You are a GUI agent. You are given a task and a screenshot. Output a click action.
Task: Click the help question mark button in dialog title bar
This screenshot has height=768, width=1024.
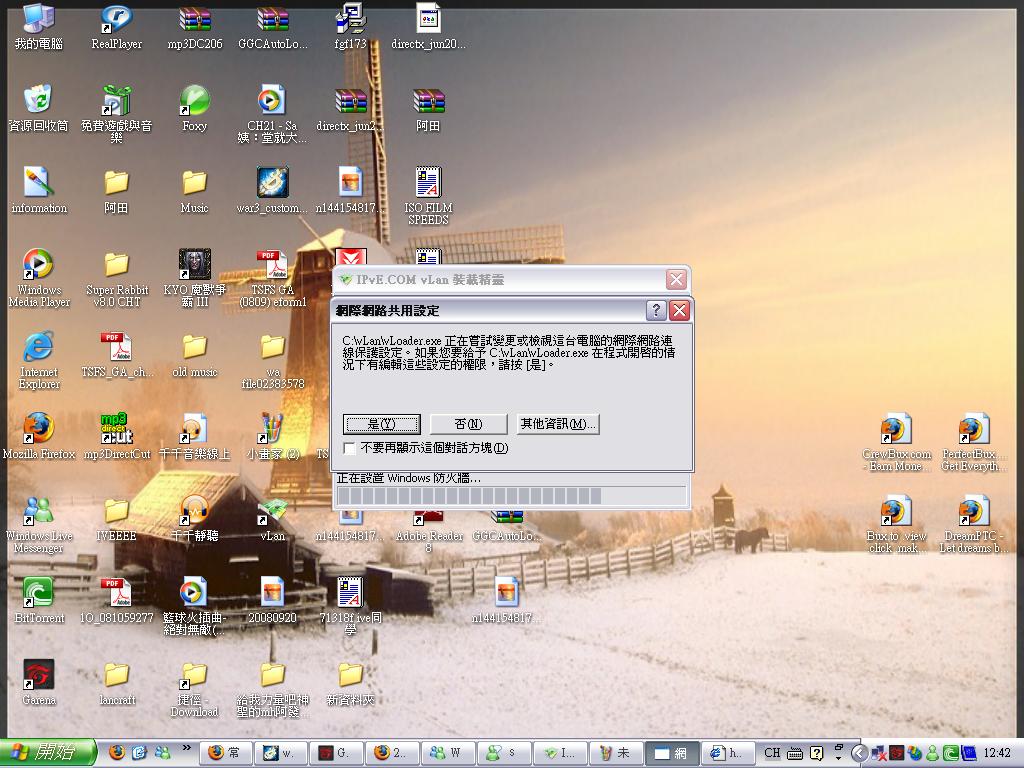pyautogui.click(x=656, y=310)
